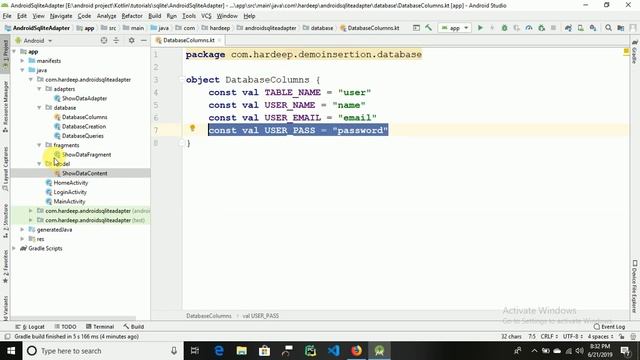Open the Refactor menu
640x360 pixels.
pyautogui.click(x=132, y=16)
